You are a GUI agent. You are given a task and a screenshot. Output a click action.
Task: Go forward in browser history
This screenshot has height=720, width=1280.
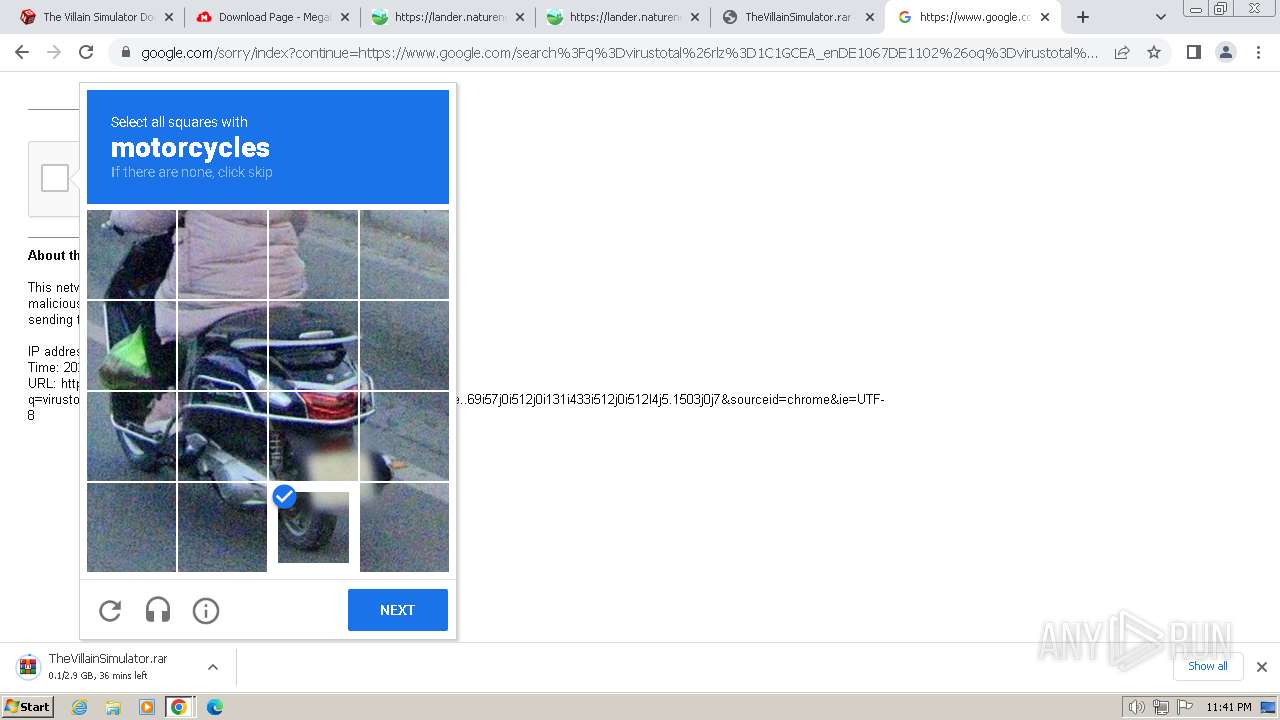(54, 52)
